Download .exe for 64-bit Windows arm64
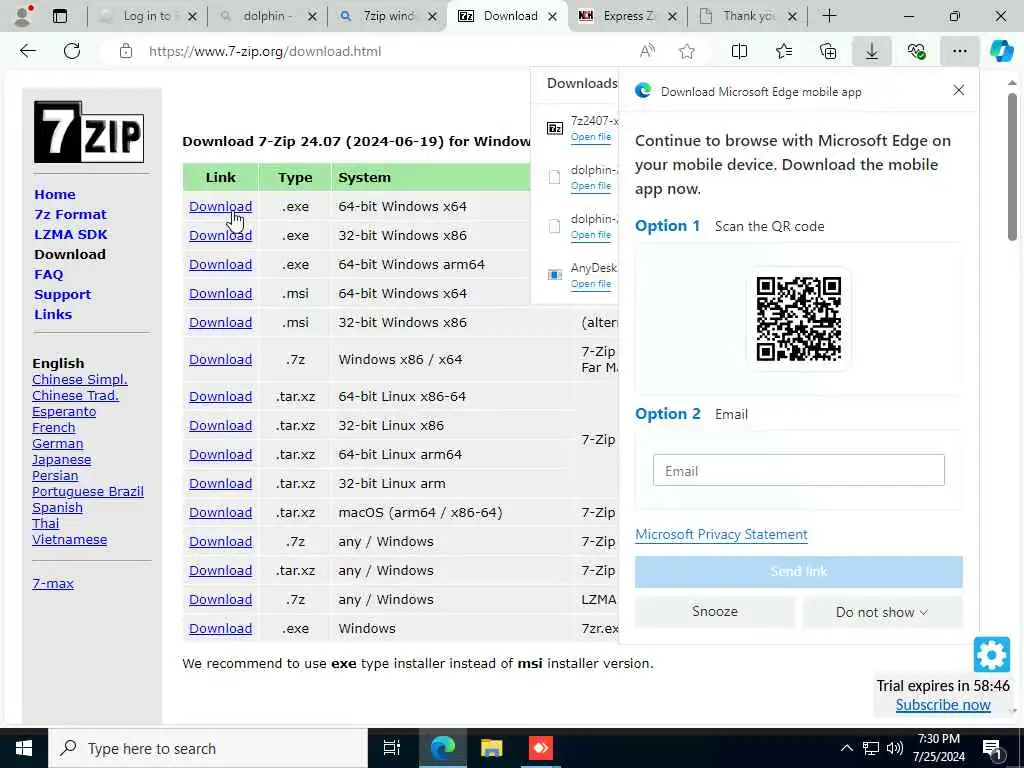The width and height of the screenshot is (1024, 768). click(220, 264)
